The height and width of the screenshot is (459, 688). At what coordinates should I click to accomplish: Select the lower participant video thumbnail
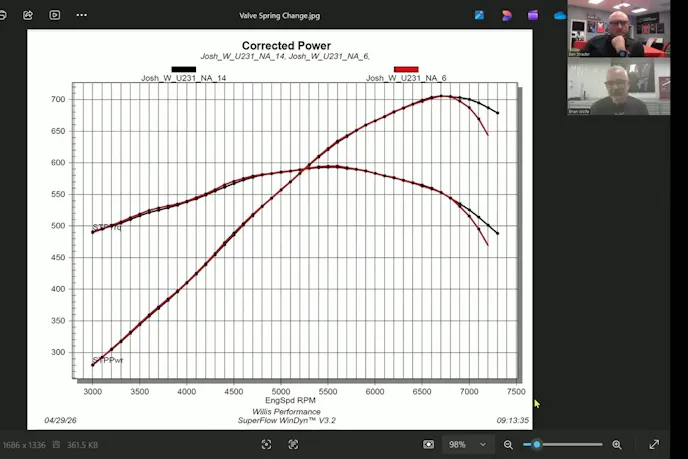pos(619,86)
